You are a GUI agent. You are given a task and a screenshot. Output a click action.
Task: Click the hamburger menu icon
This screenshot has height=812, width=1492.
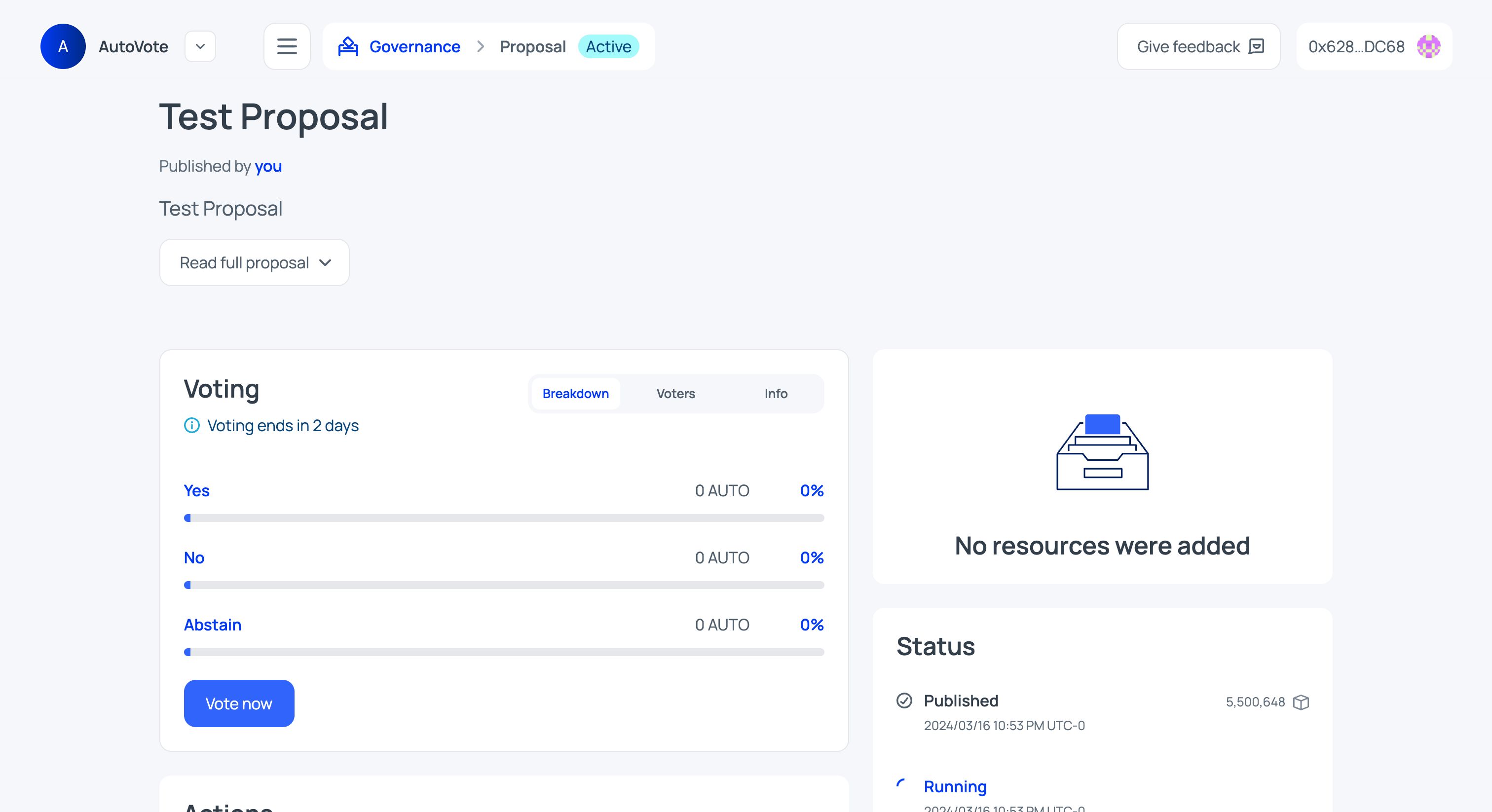pyautogui.click(x=287, y=46)
